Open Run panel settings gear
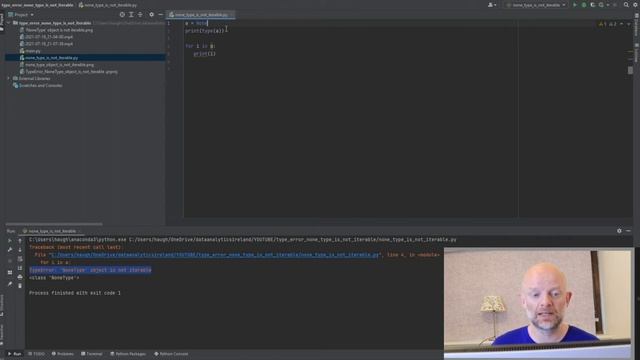640x360 pixels. tap(619, 231)
